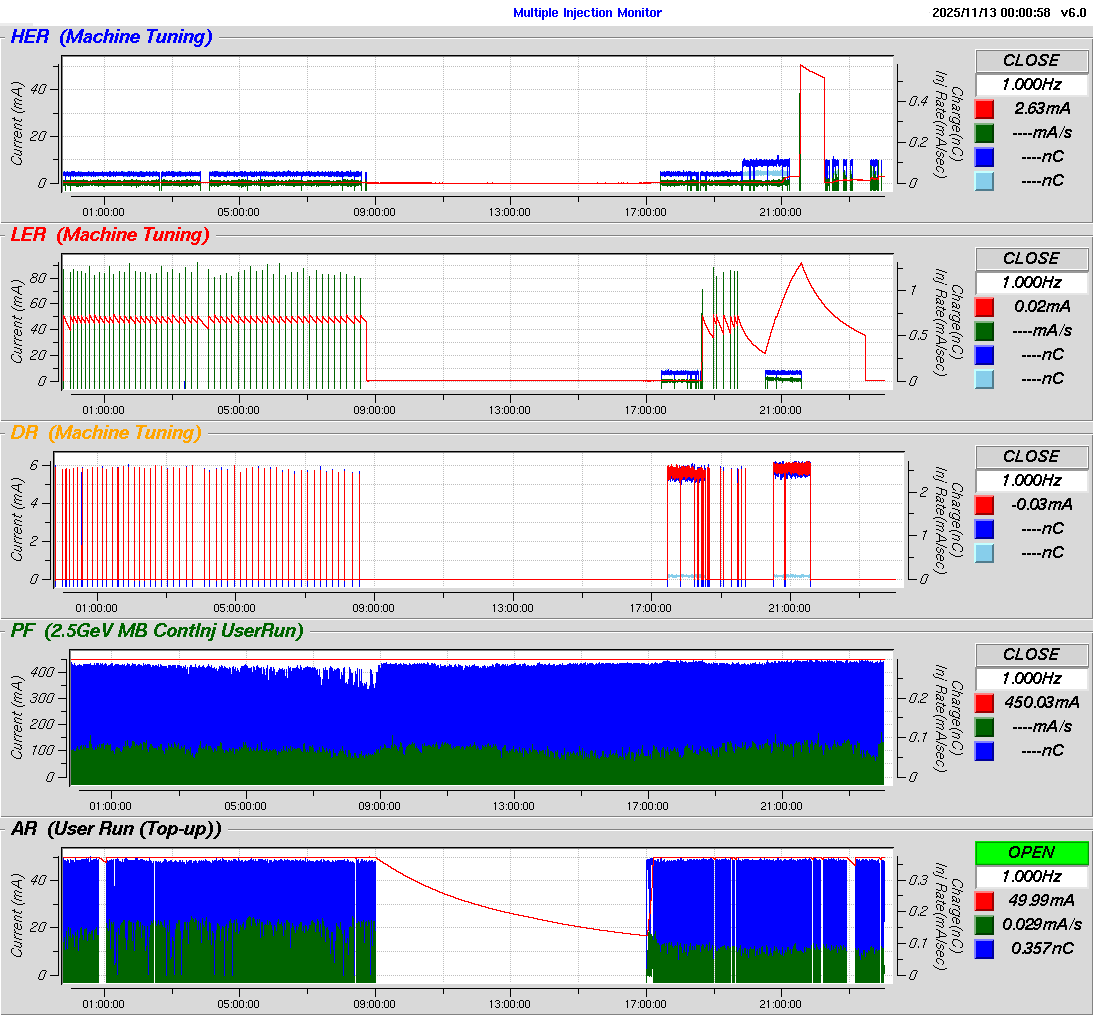The width and height of the screenshot is (1093, 1015).
Task: Click the AR 0.357nC charge readout
Action: point(1041,948)
